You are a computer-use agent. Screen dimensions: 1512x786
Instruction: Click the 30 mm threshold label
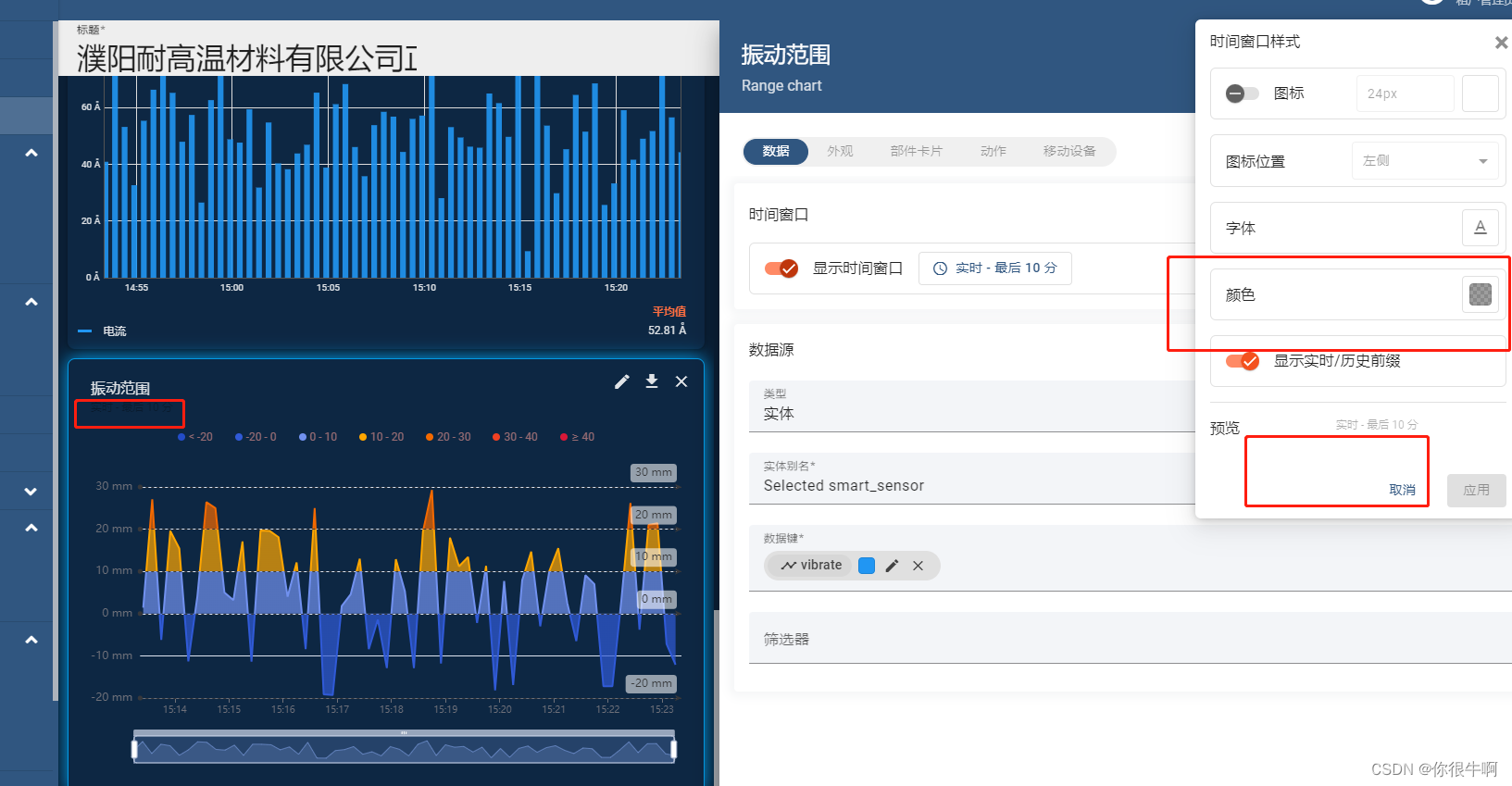point(654,472)
